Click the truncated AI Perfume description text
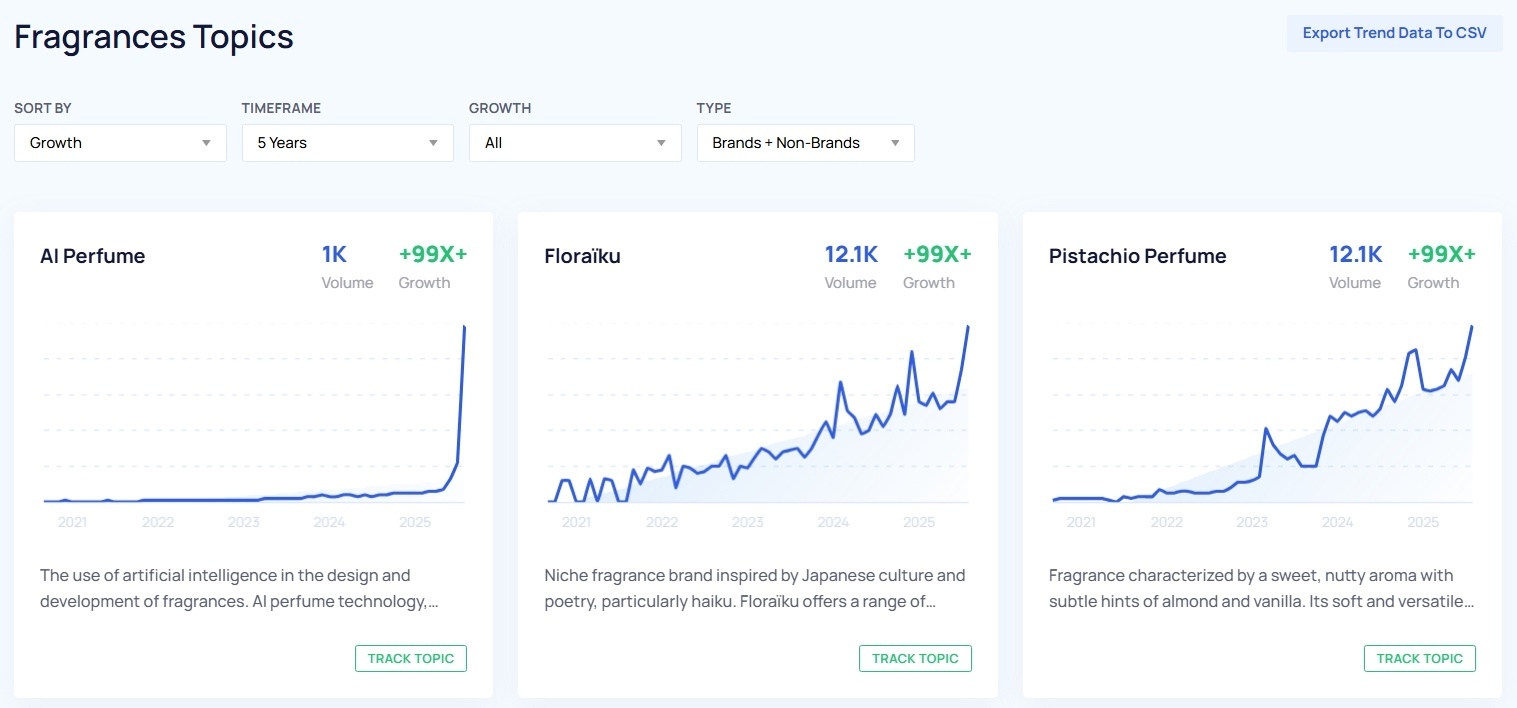This screenshot has height=708, width=1517. pos(224,588)
